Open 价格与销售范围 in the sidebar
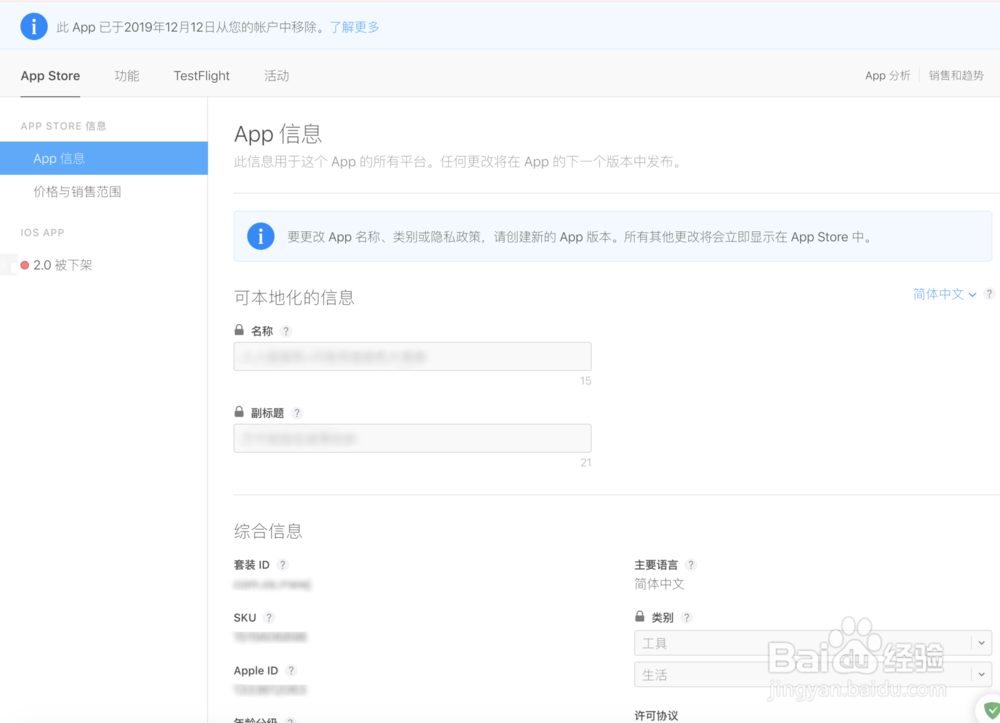 [x=77, y=191]
